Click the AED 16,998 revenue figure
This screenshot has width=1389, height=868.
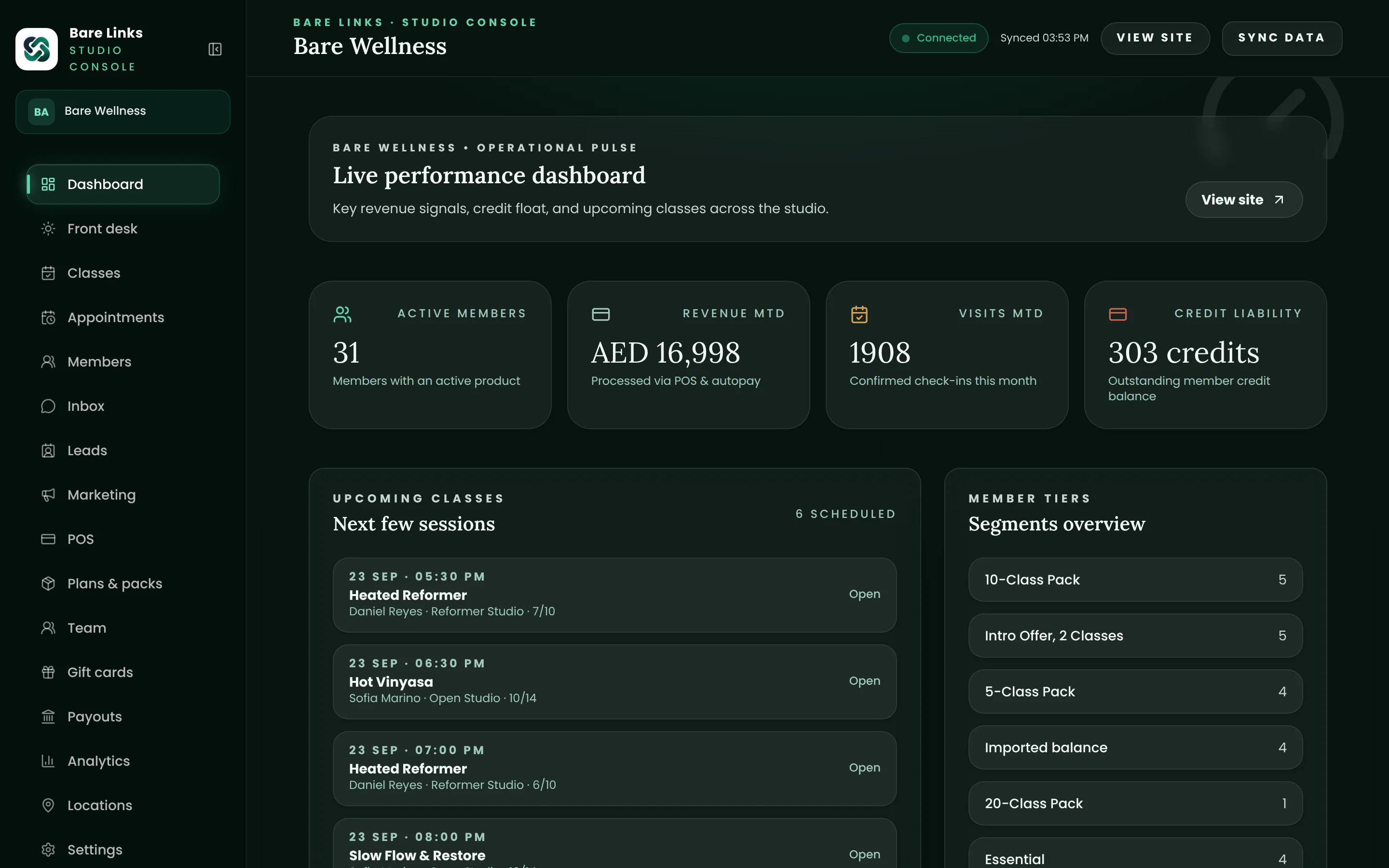[x=666, y=353]
